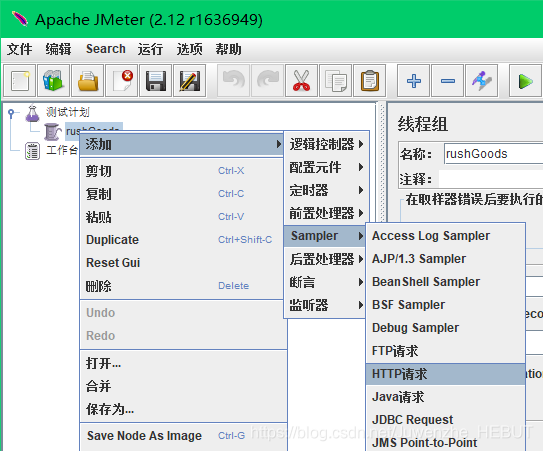Expand the 添加 submenu entry
This screenshot has width=543, height=451.
click(182, 144)
